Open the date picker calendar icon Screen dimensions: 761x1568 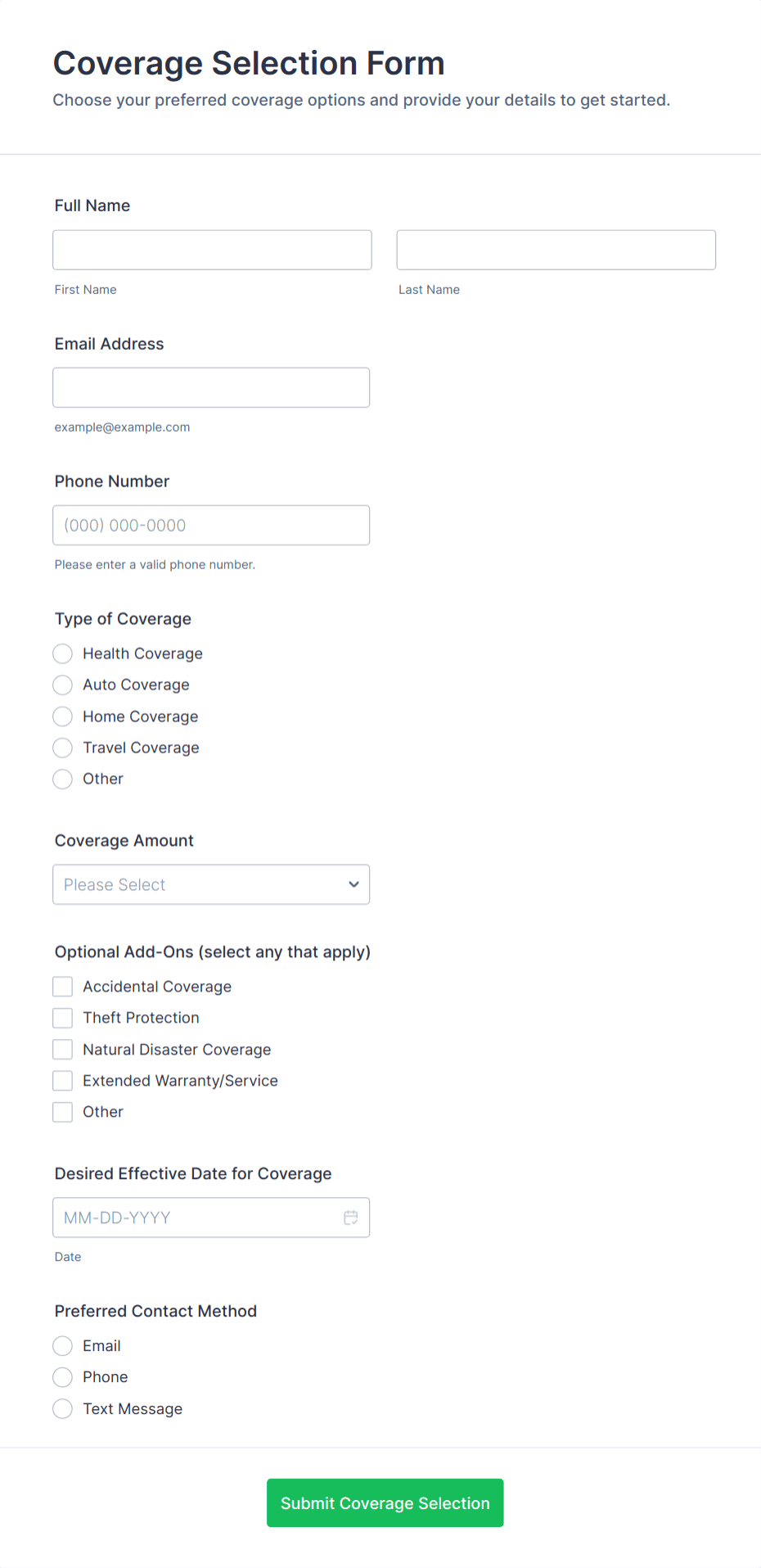click(x=350, y=1218)
